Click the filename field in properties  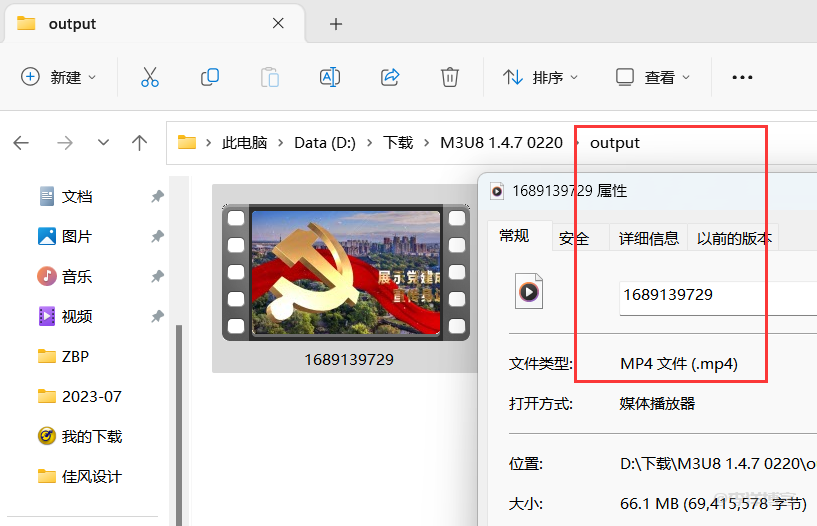coord(716,294)
